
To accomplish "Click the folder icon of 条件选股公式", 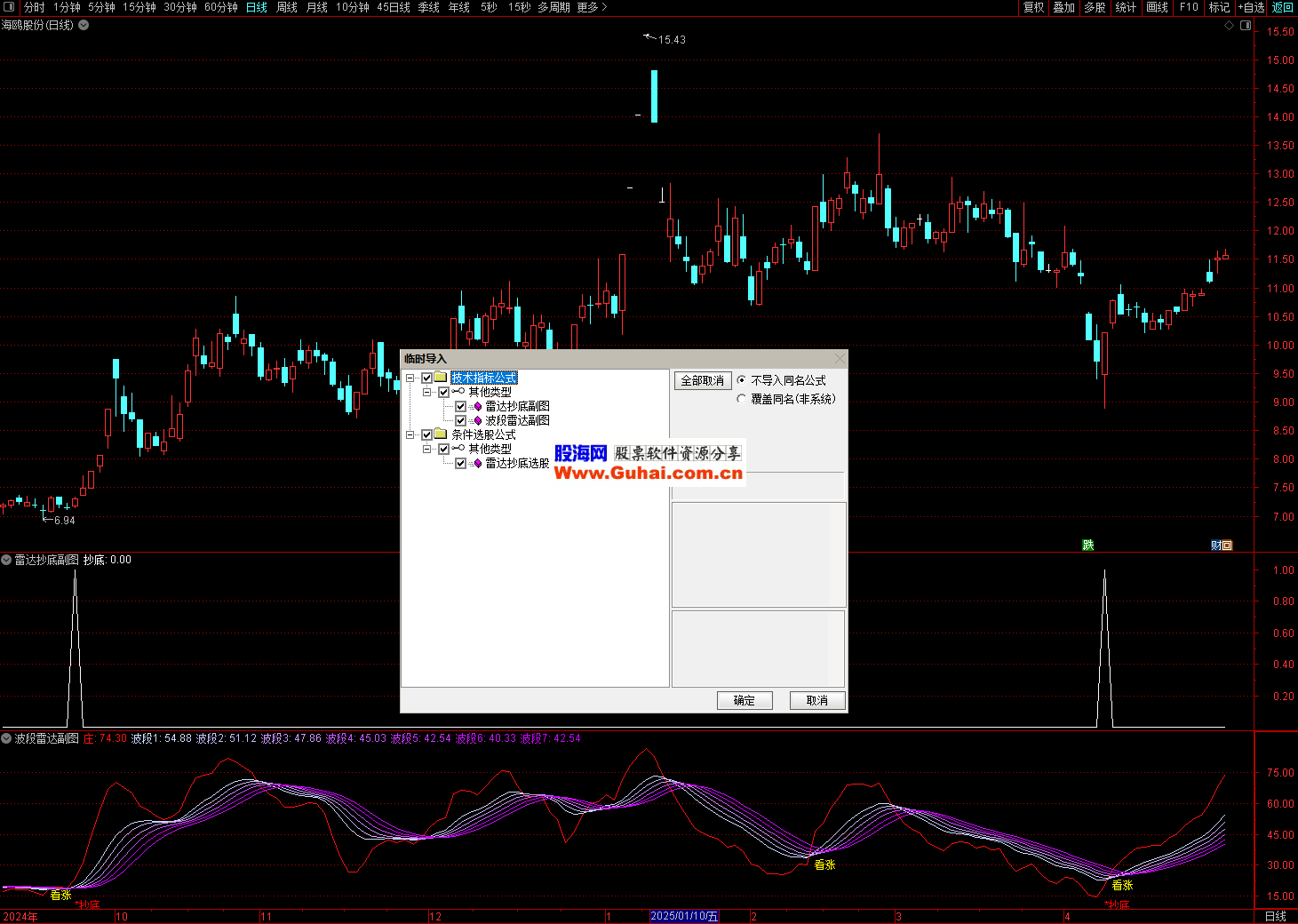I will click(x=441, y=434).
